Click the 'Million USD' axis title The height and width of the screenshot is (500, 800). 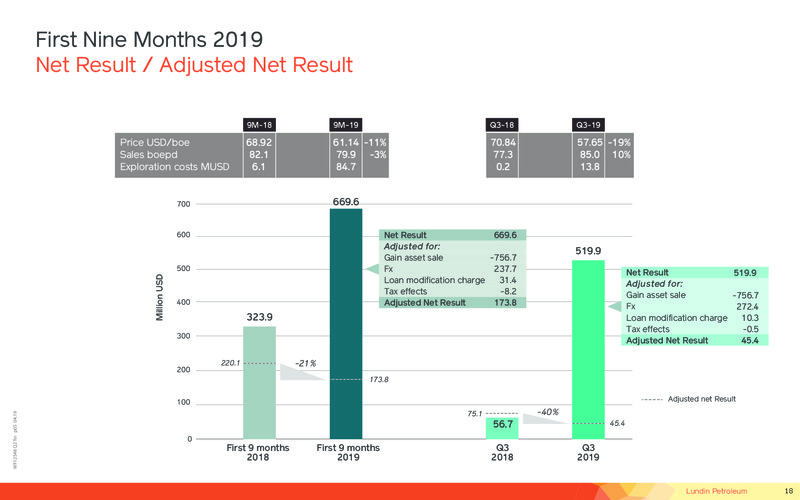pos(160,297)
